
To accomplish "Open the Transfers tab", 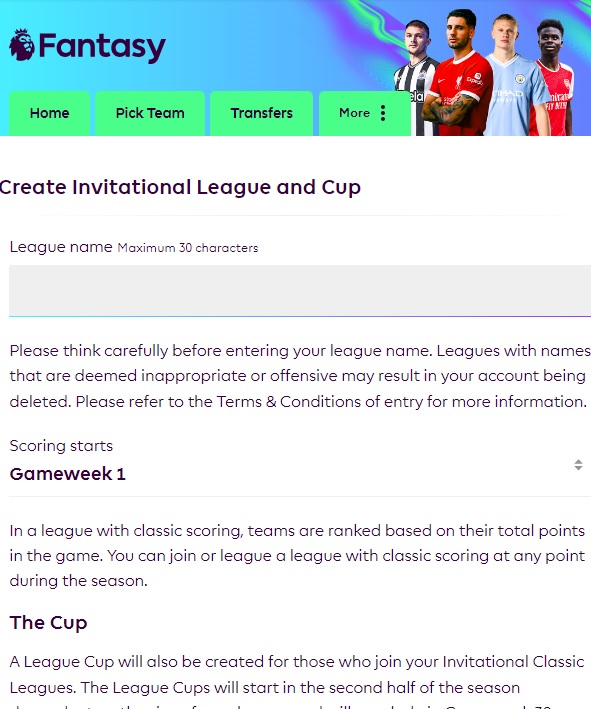I will (x=261, y=113).
